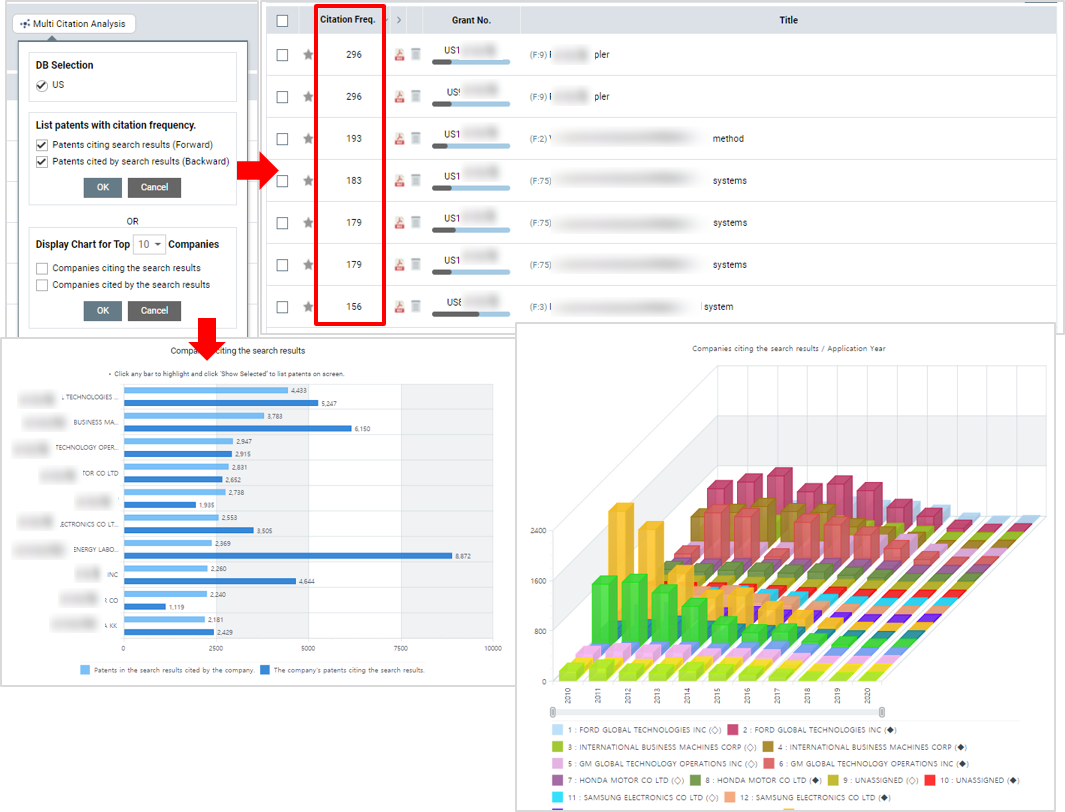
Task: Uncheck Patents citing search results (Forward)
Action: (x=42, y=145)
